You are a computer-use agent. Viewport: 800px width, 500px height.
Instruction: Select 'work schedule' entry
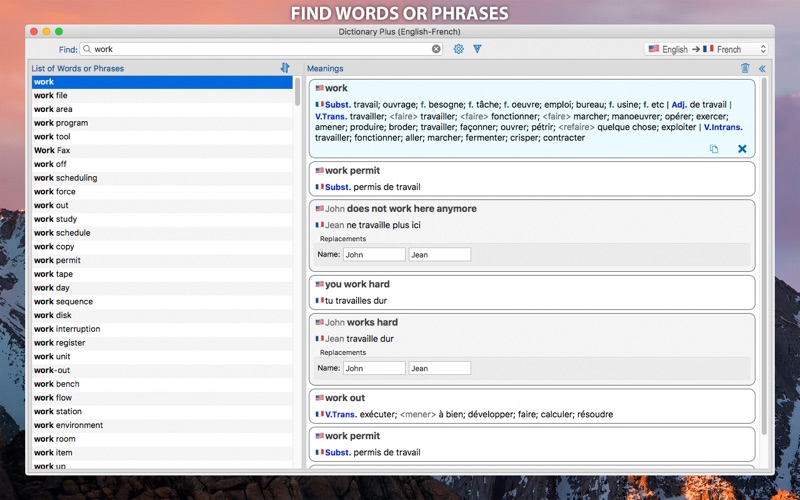pos(162,233)
